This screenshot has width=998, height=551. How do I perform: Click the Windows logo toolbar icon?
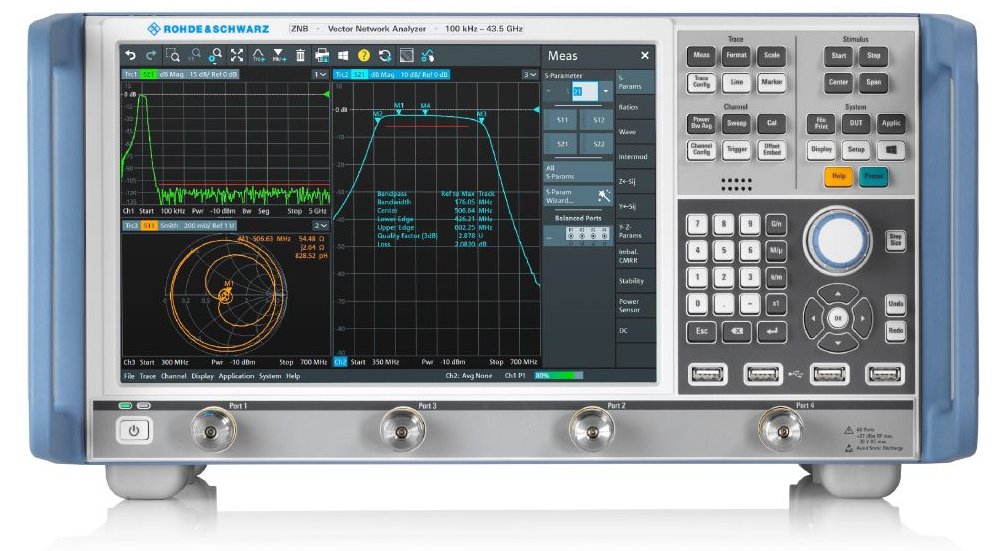[342, 56]
